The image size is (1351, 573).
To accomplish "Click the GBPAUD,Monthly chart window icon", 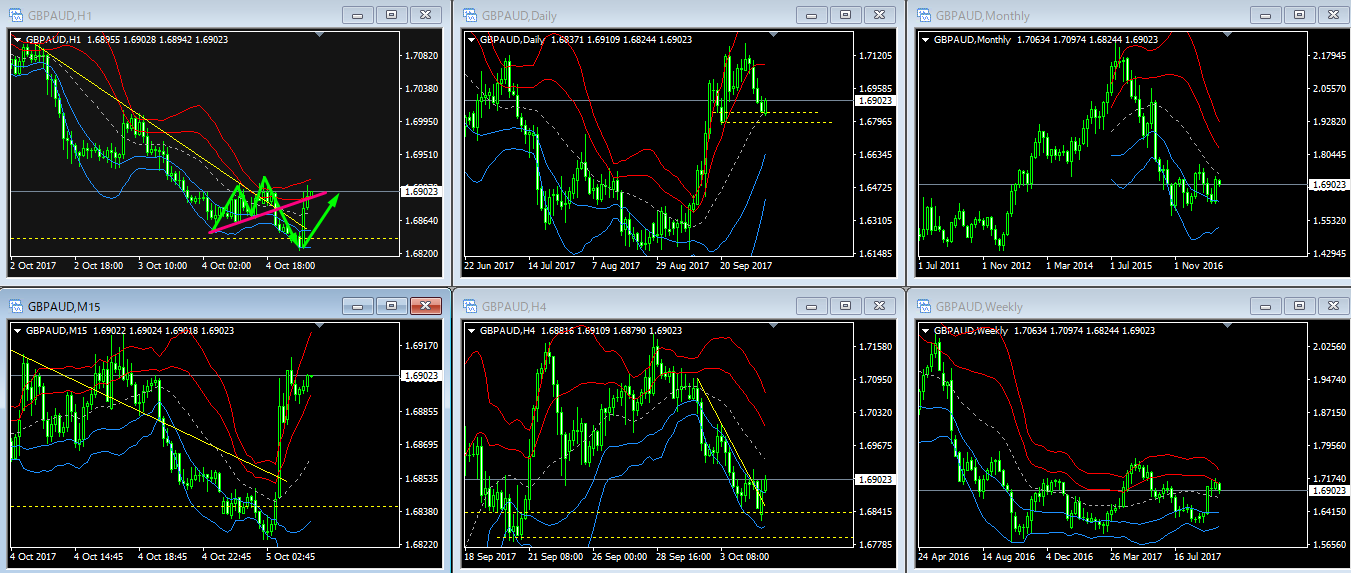I will pos(922,15).
